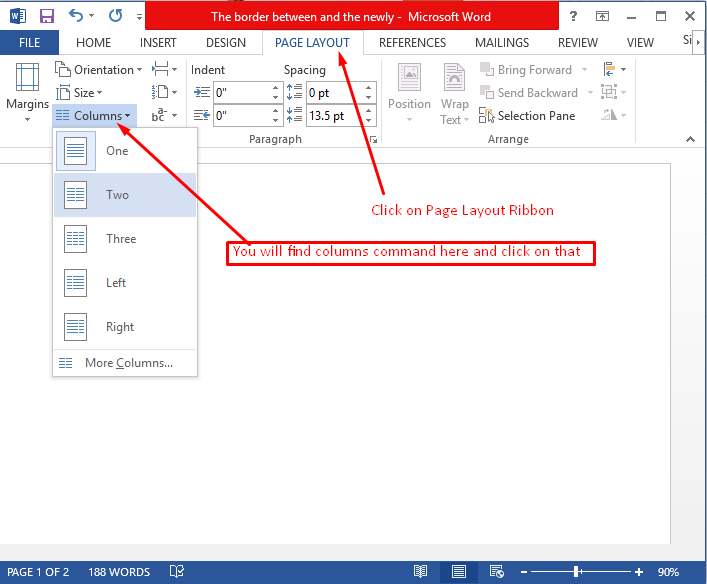Image resolution: width=707 pixels, height=584 pixels.
Task: Decrease Indent Right with down spinner
Action: coord(275,121)
